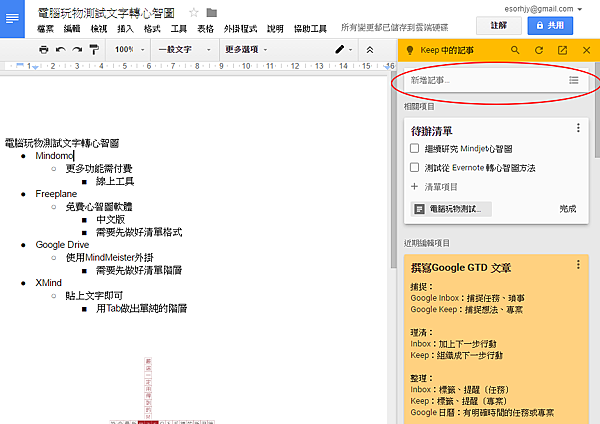
Task: Click the Google Drive bullet text
Action: (62, 245)
